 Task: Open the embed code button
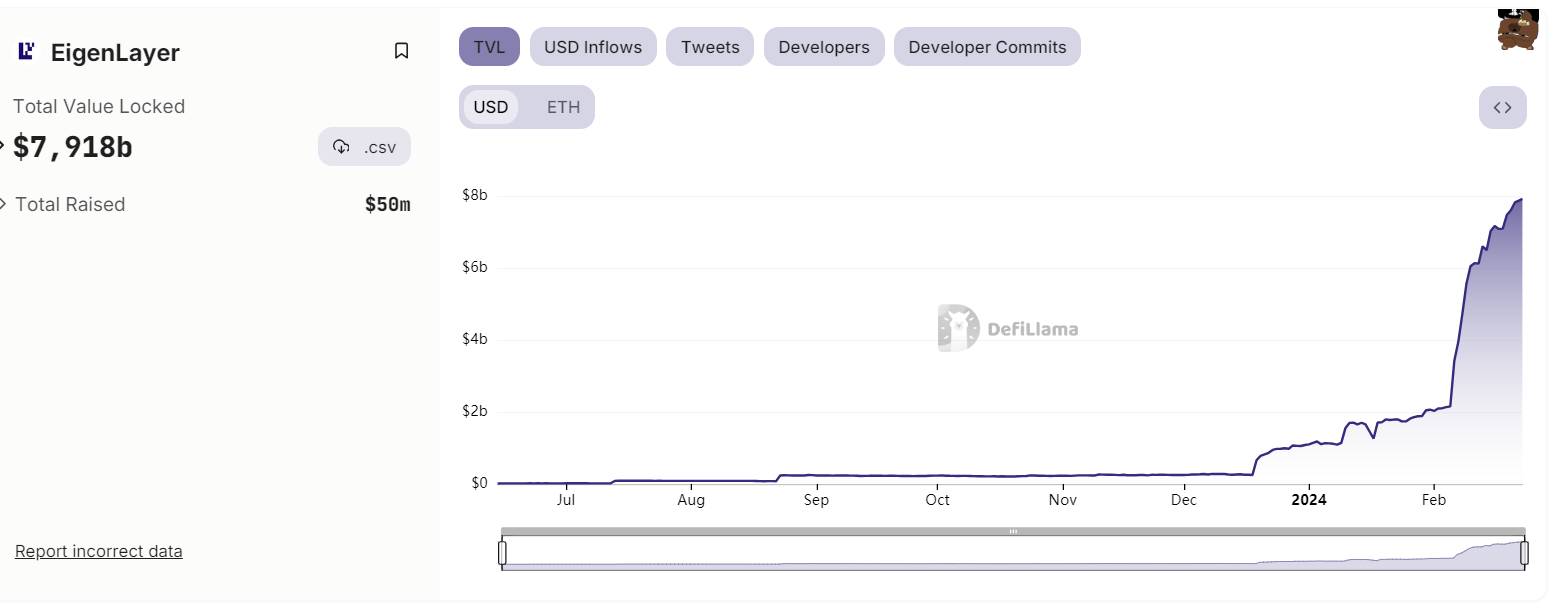pyautogui.click(x=1502, y=108)
